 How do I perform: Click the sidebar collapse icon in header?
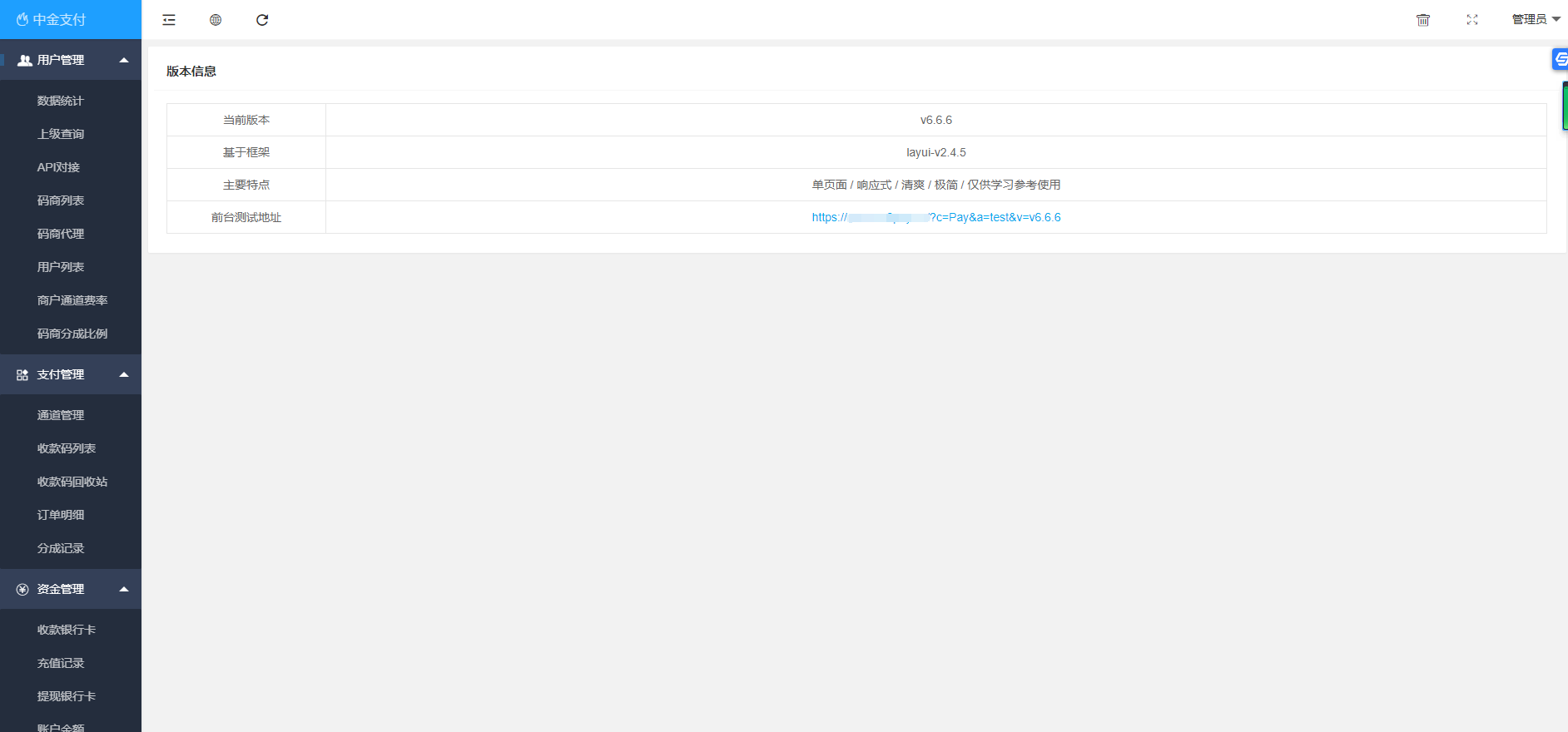[169, 20]
